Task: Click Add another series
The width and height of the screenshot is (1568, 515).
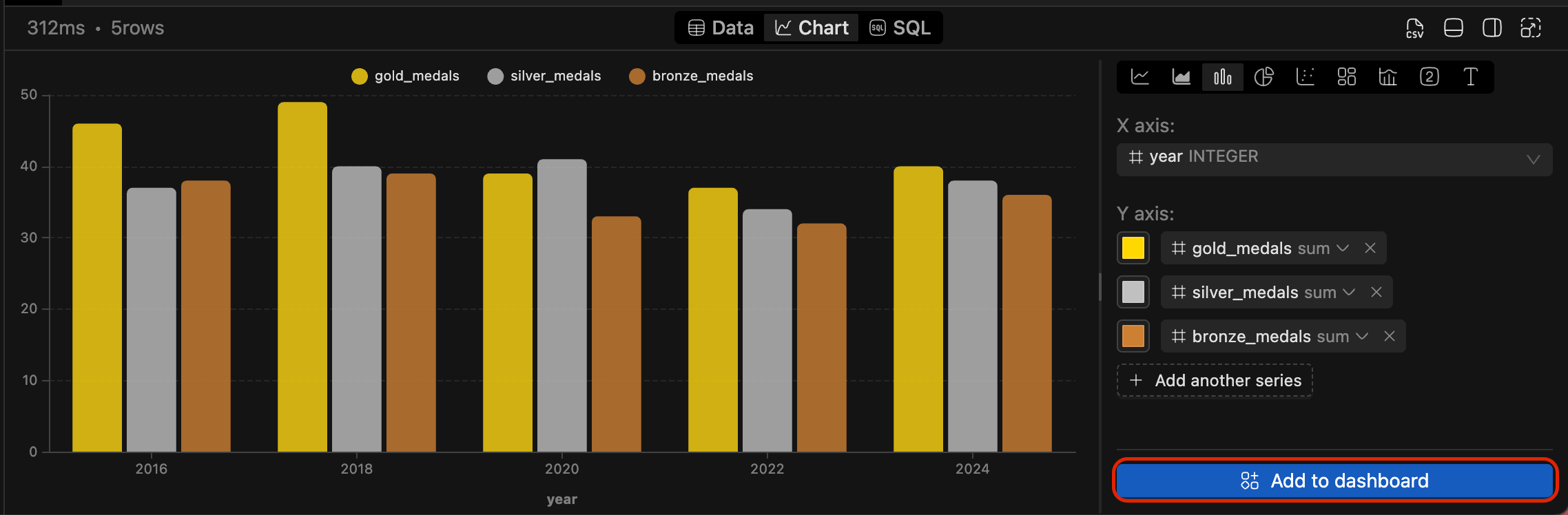Action: point(1215,381)
